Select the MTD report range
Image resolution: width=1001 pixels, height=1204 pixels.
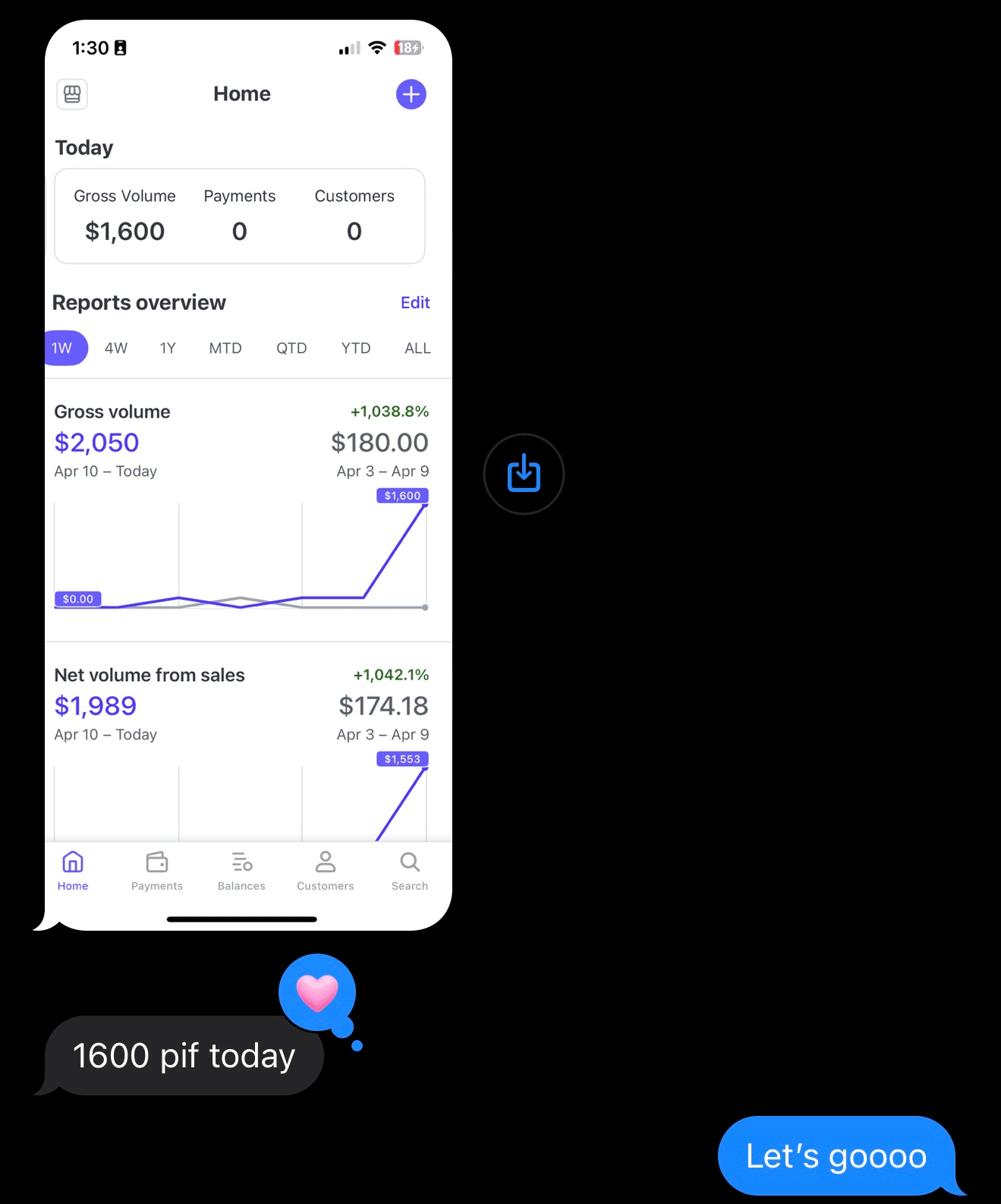(x=225, y=348)
